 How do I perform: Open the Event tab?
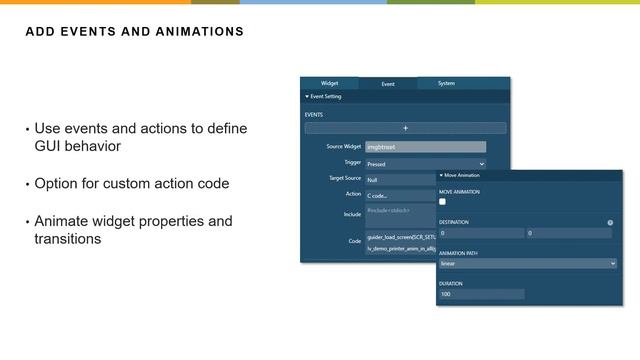click(x=388, y=84)
